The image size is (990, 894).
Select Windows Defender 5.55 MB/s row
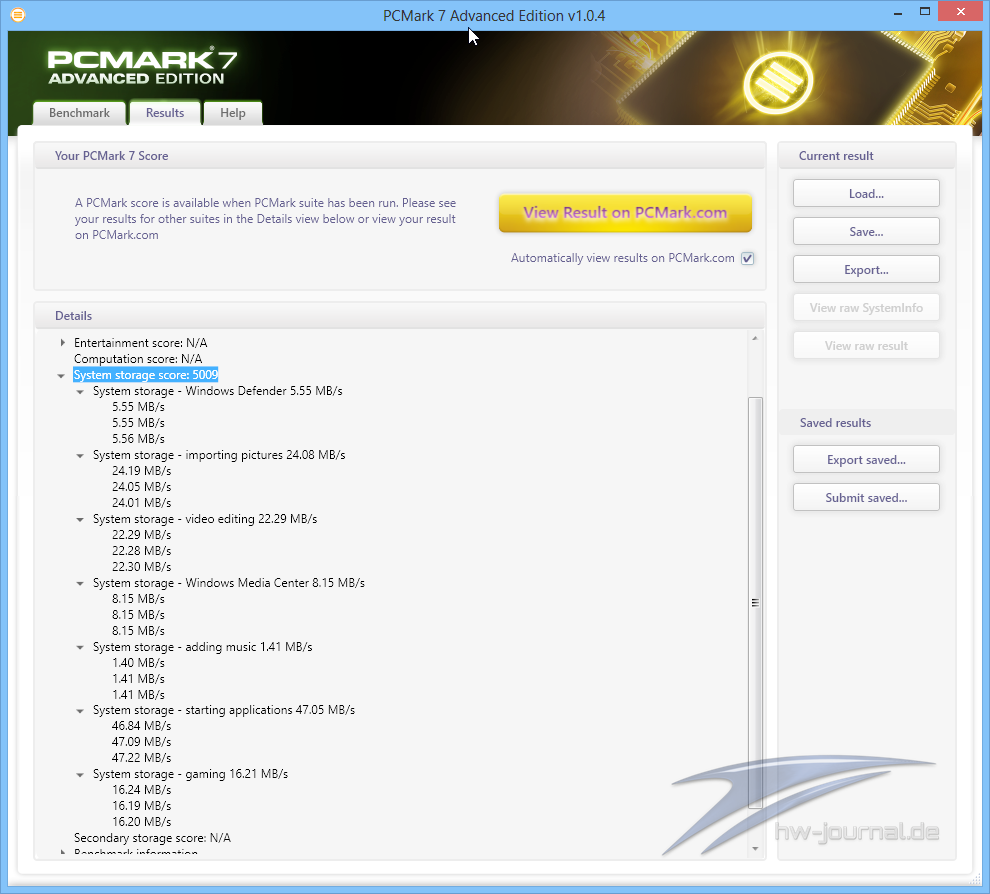[x=218, y=391]
